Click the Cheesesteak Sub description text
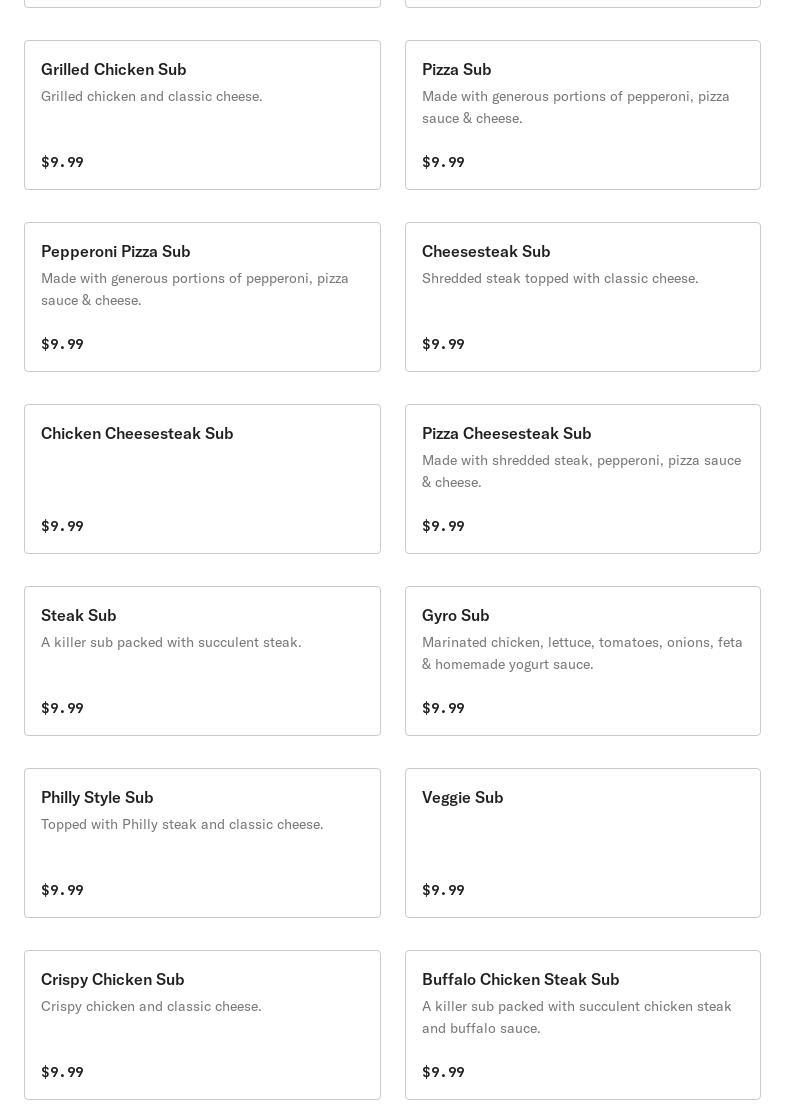Image resolution: width=785 pixels, height=1112 pixels. pyautogui.click(x=560, y=278)
